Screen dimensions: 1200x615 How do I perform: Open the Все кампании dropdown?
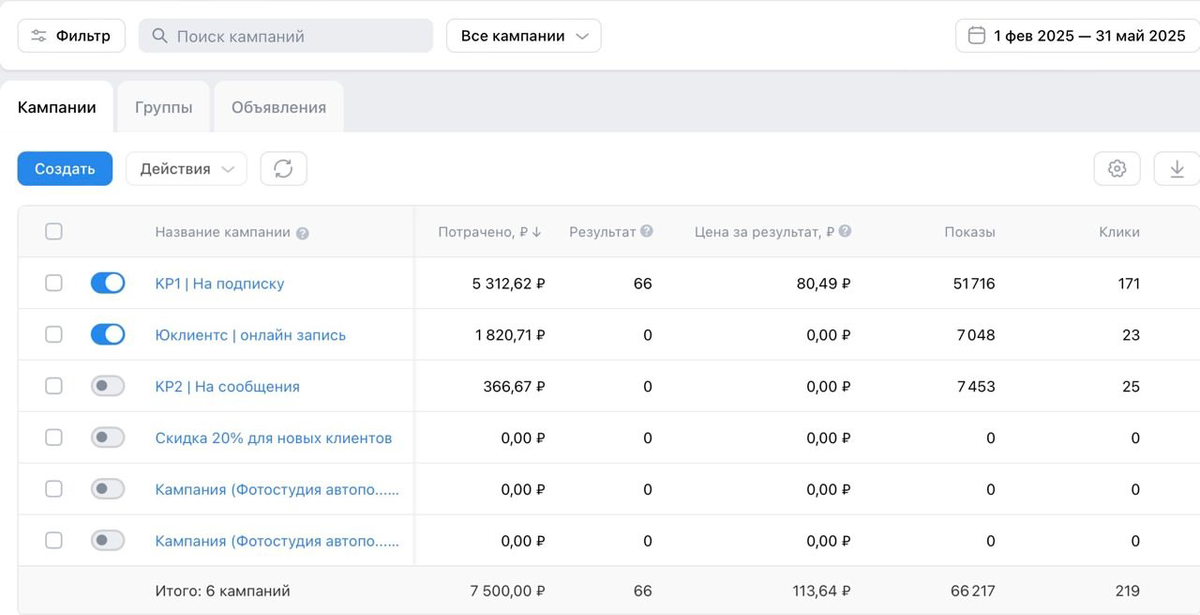(x=523, y=34)
